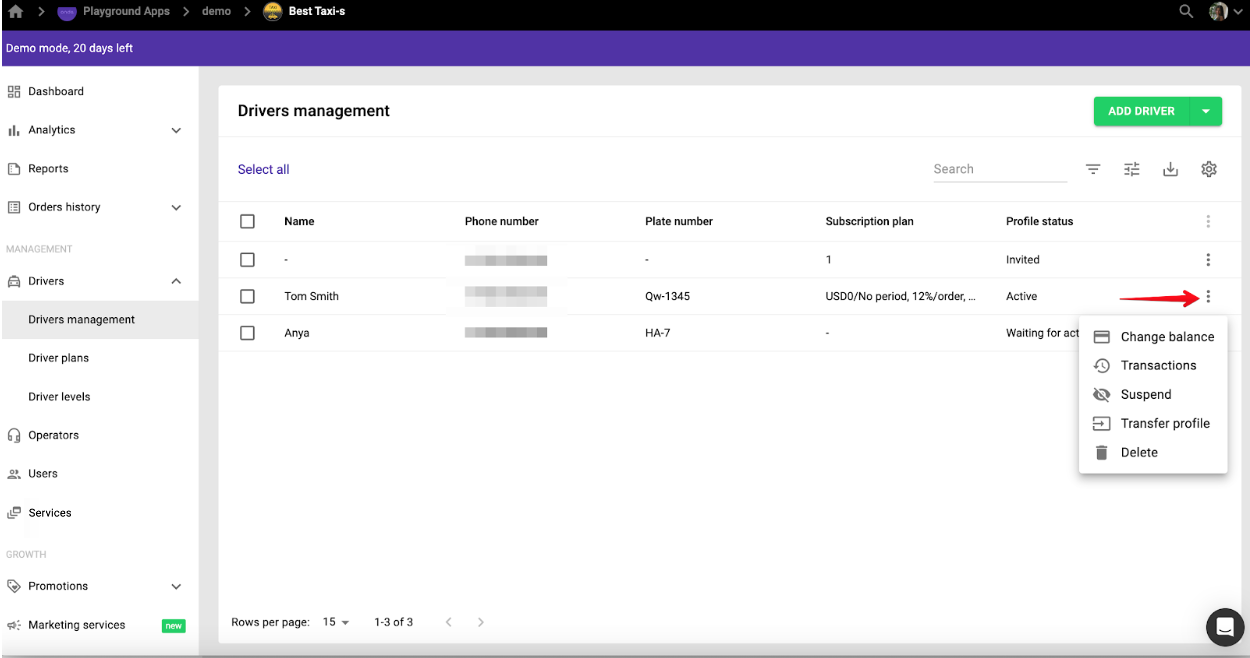This screenshot has width=1250, height=658.
Task: Open the advanced filter sliders icon
Action: click(1132, 169)
